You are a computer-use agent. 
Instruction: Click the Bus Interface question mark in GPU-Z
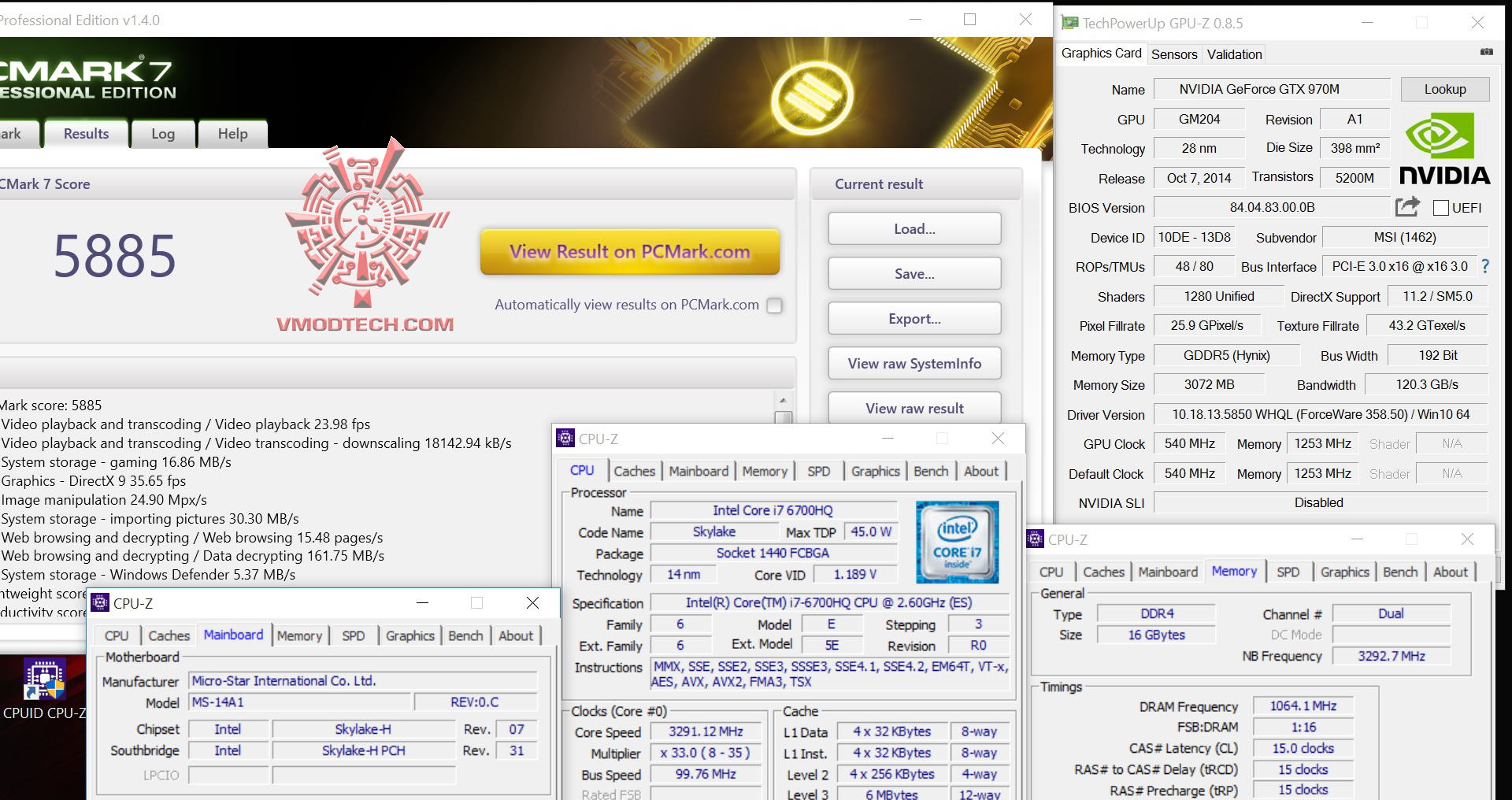click(1485, 266)
